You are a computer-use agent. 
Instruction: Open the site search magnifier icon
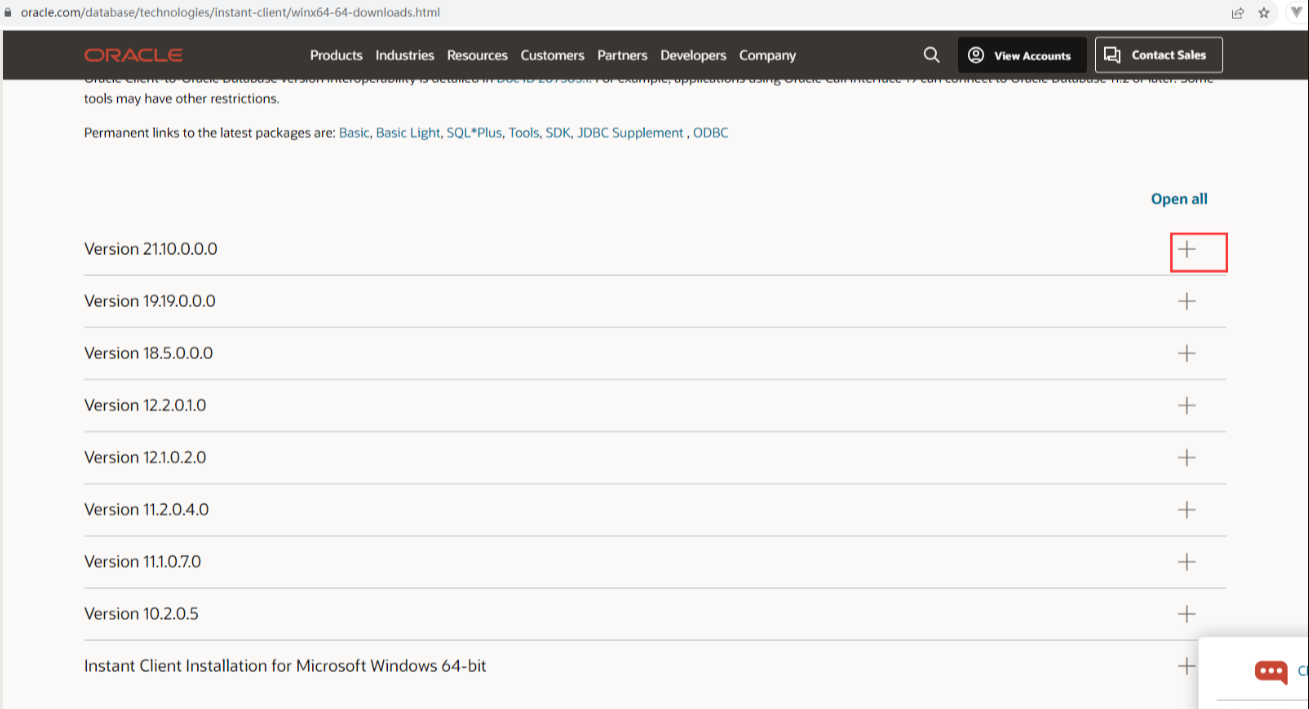click(931, 55)
